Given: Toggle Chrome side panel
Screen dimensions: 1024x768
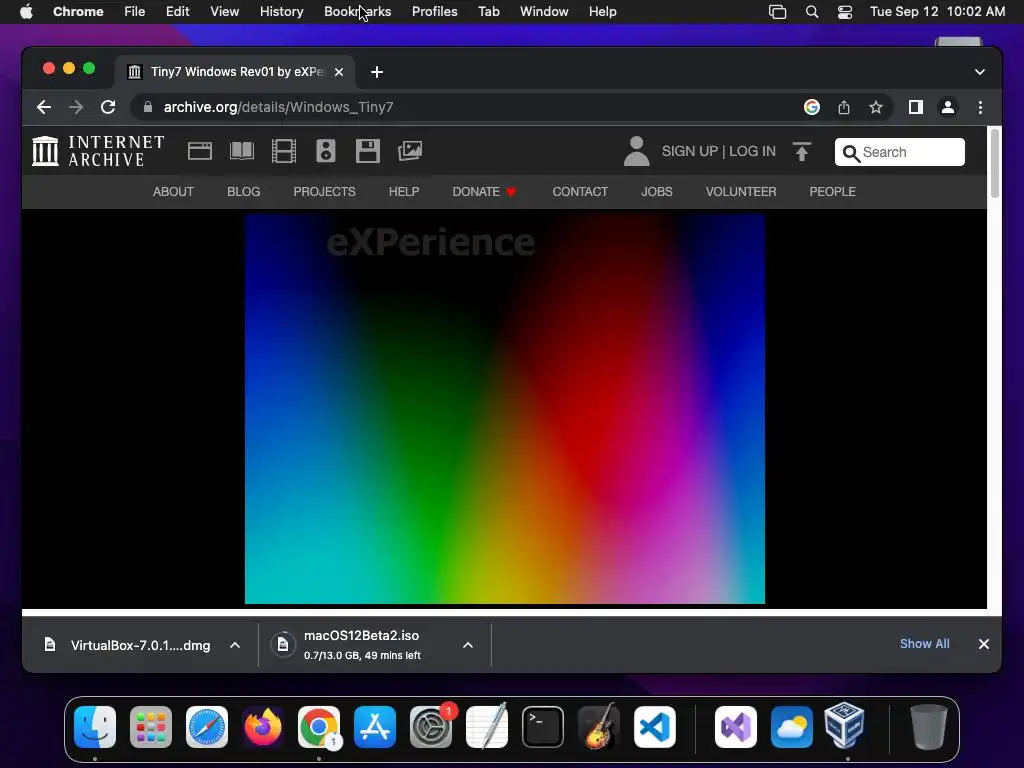Looking at the screenshot, I should click(916, 107).
